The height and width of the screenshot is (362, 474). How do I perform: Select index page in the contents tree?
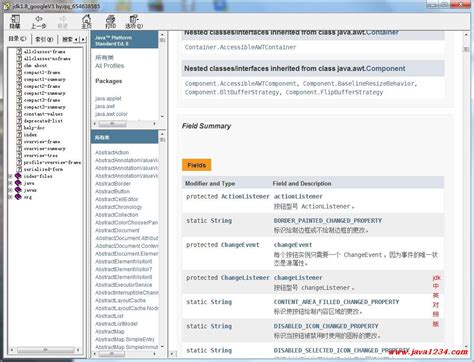click(x=30, y=135)
